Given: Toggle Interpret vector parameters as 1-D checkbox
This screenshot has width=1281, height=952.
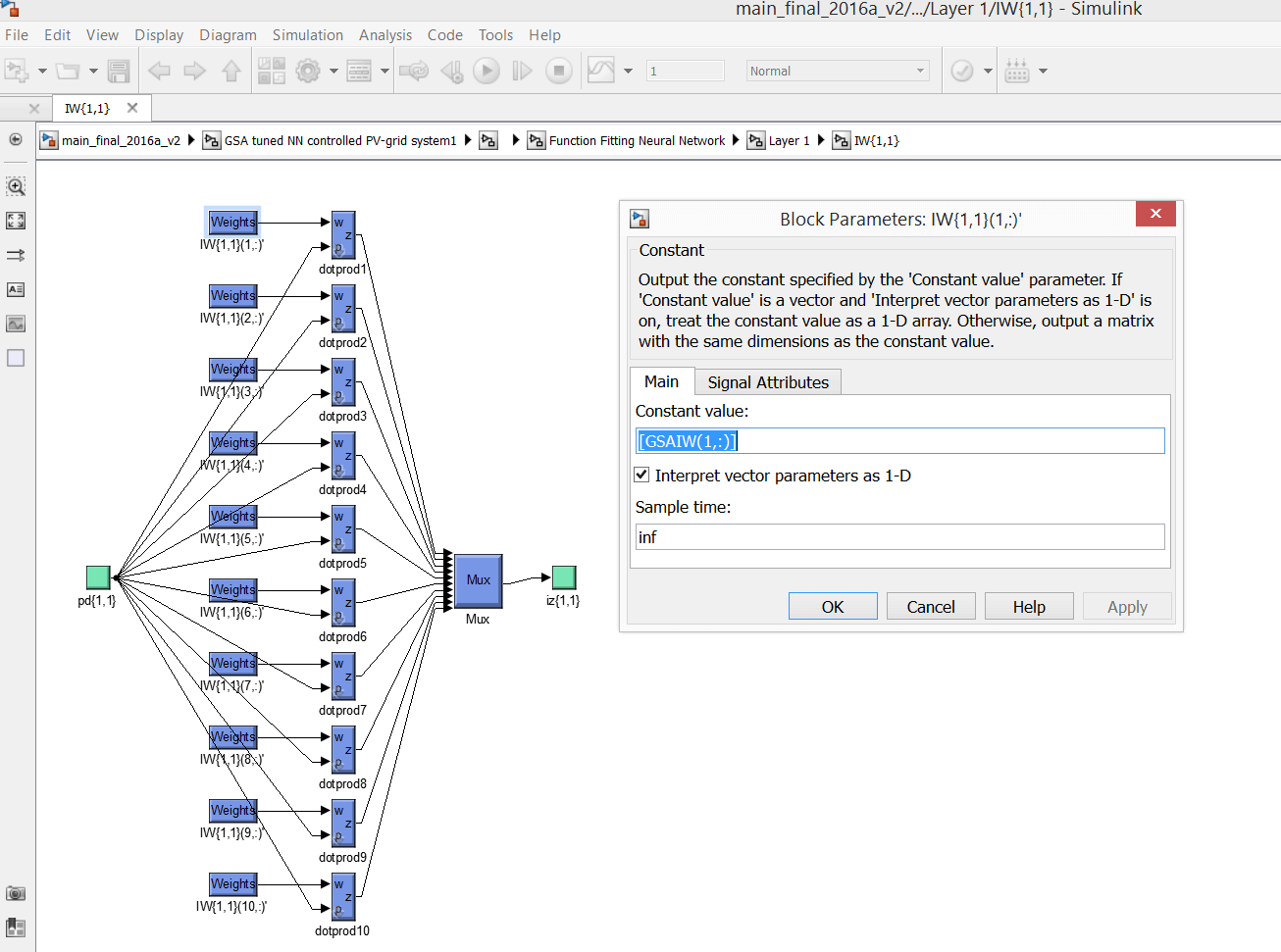Looking at the screenshot, I should pyautogui.click(x=642, y=476).
